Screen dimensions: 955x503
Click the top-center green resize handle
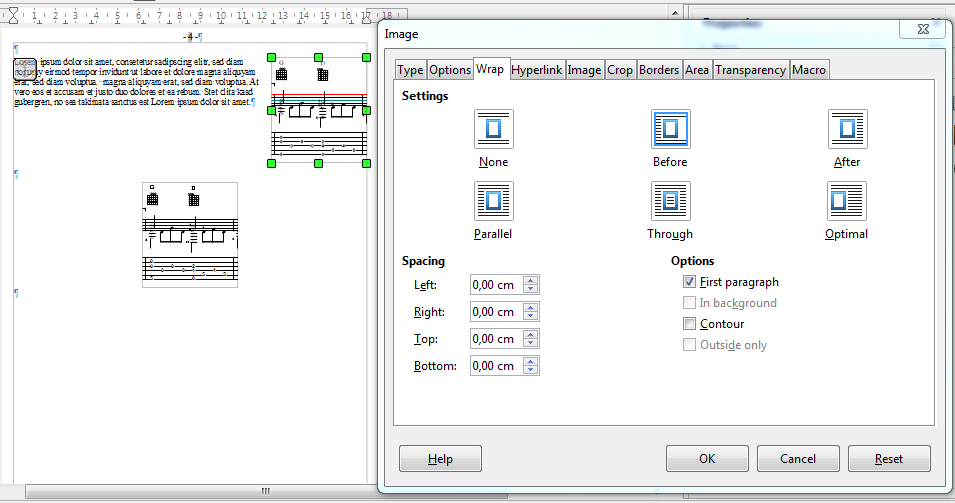click(319, 57)
